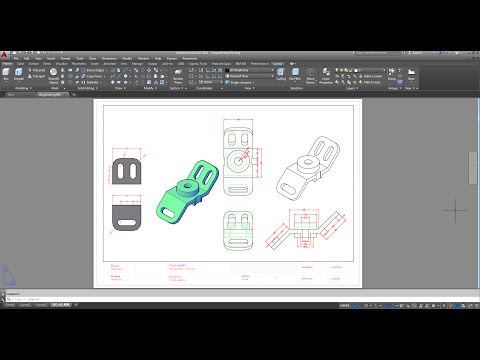Click the Match Layer button

370,82
